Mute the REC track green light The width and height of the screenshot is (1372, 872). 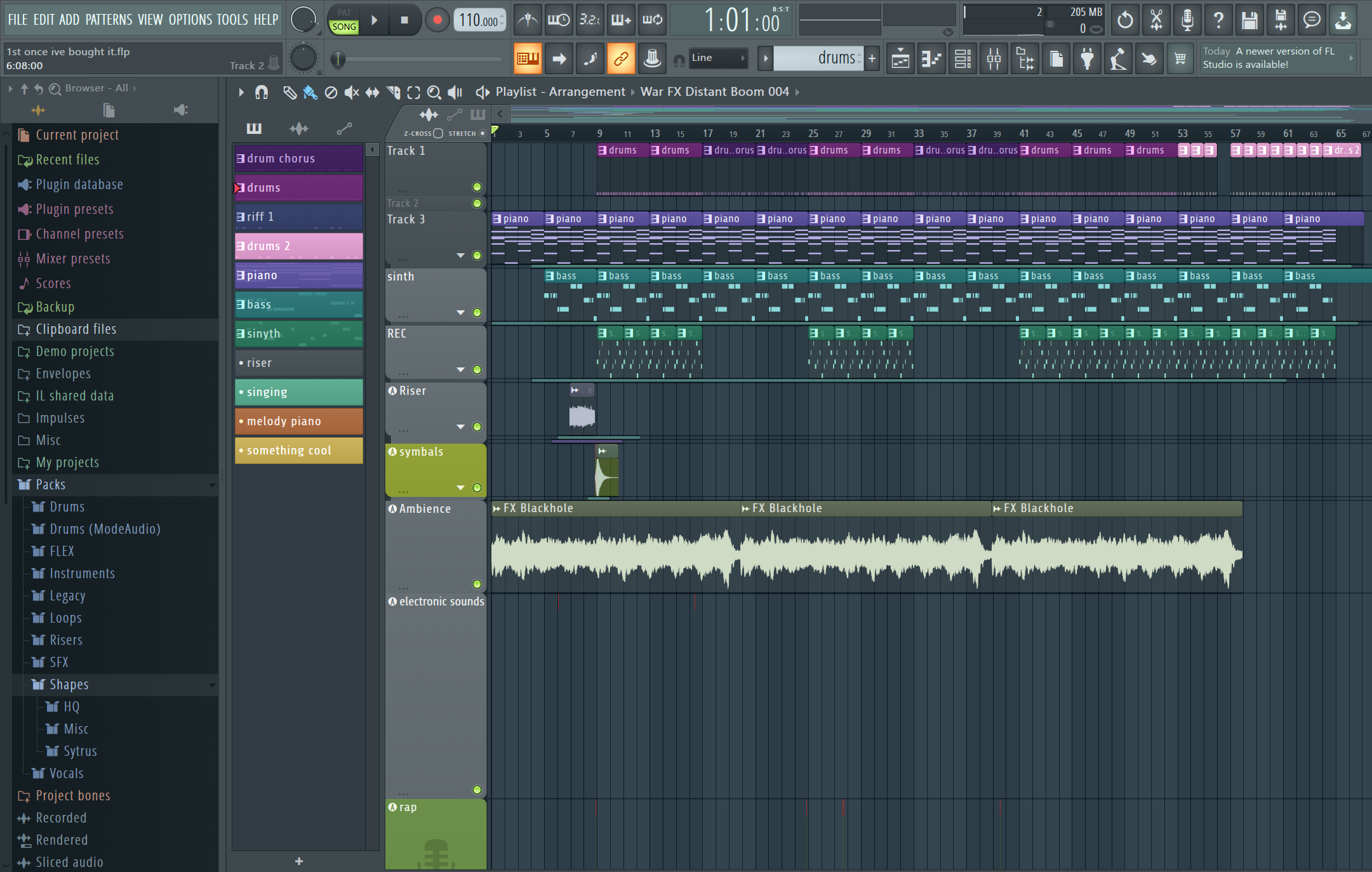pyautogui.click(x=477, y=369)
